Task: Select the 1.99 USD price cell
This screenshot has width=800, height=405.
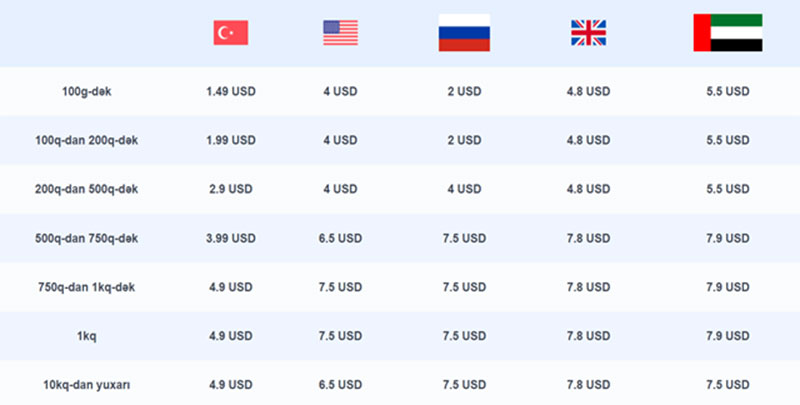Action: click(231, 140)
